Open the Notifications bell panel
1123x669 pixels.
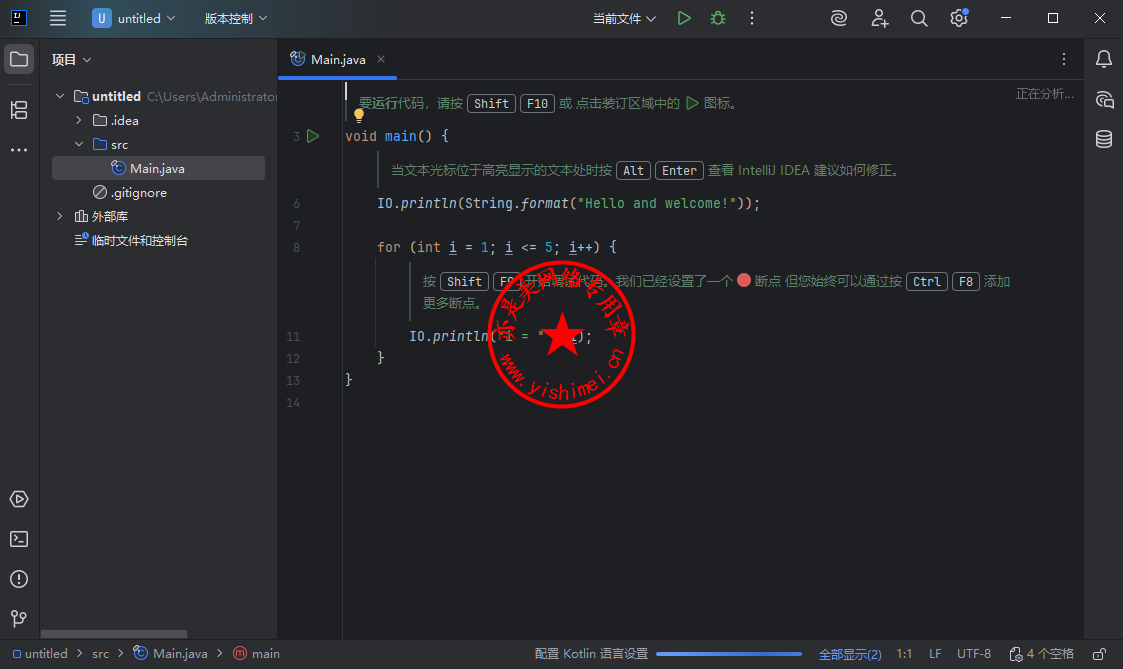(x=1104, y=59)
